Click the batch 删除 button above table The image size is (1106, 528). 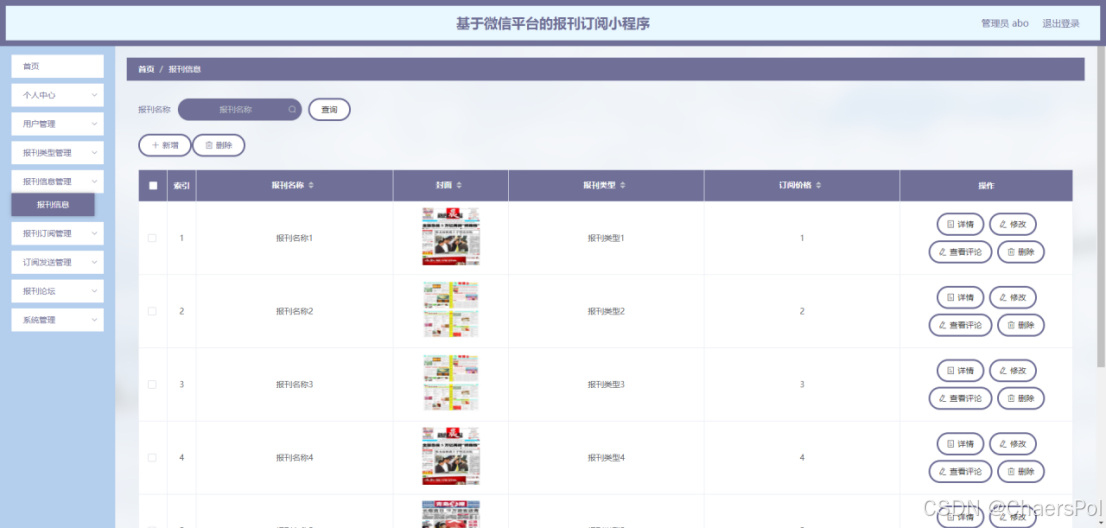pyautogui.click(x=219, y=145)
